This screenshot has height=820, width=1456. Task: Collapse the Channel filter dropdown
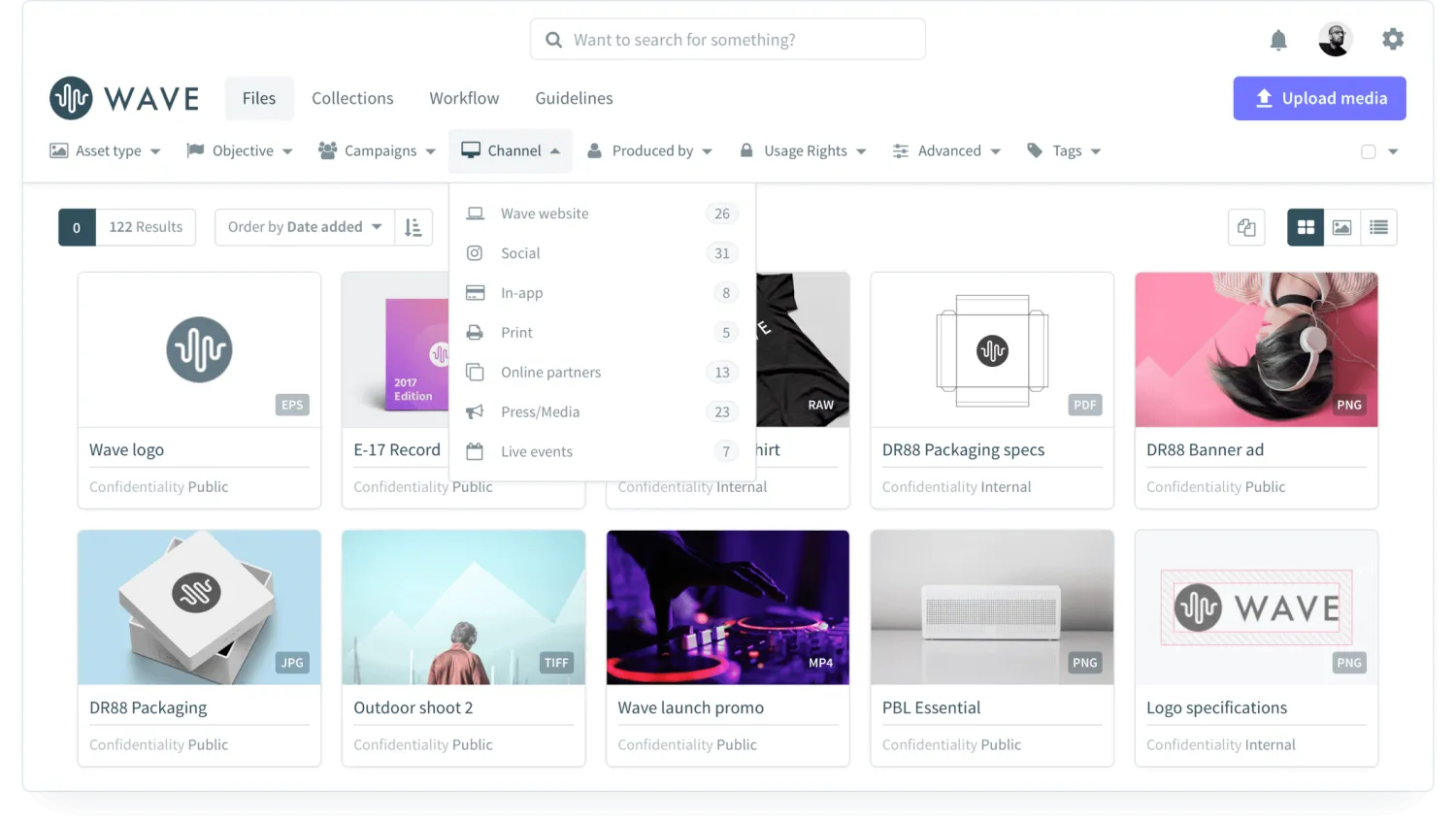pos(511,150)
